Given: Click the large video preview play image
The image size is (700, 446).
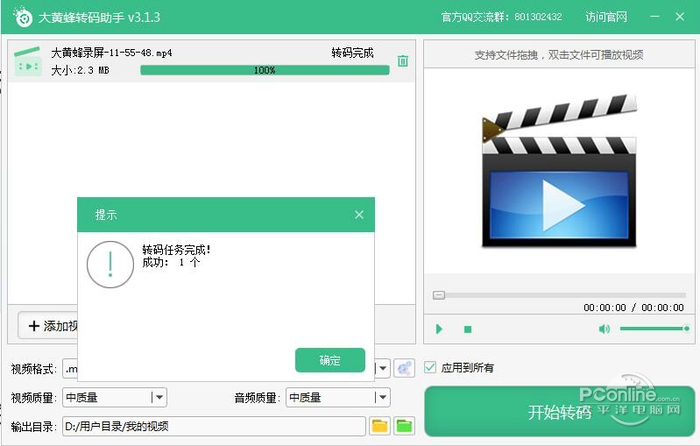Looking at the screenshot, I should [x=559, y=171].
